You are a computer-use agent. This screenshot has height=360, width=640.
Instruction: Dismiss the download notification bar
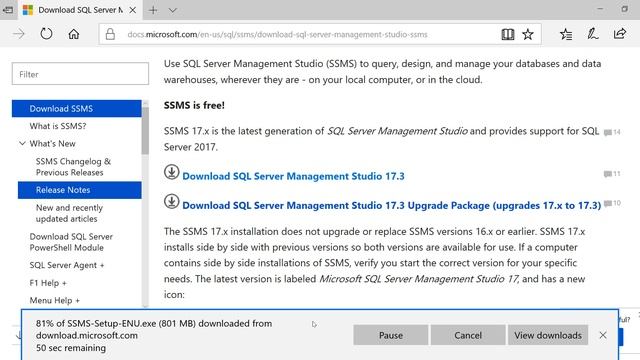[603, 335]
